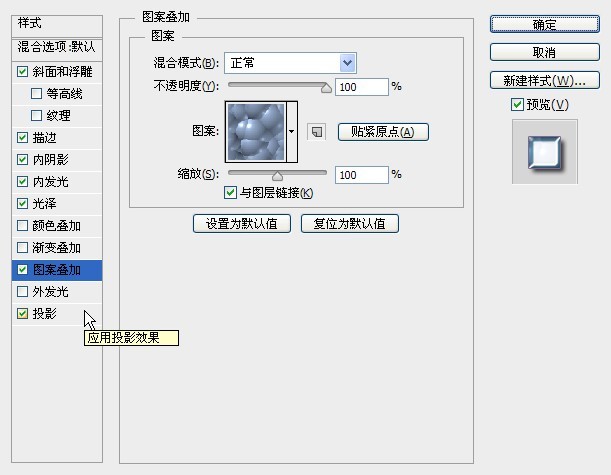Open the pattern picker dropdown arrow
The height and width of the screenshot is (475, 611).
(x=292, y=132)
